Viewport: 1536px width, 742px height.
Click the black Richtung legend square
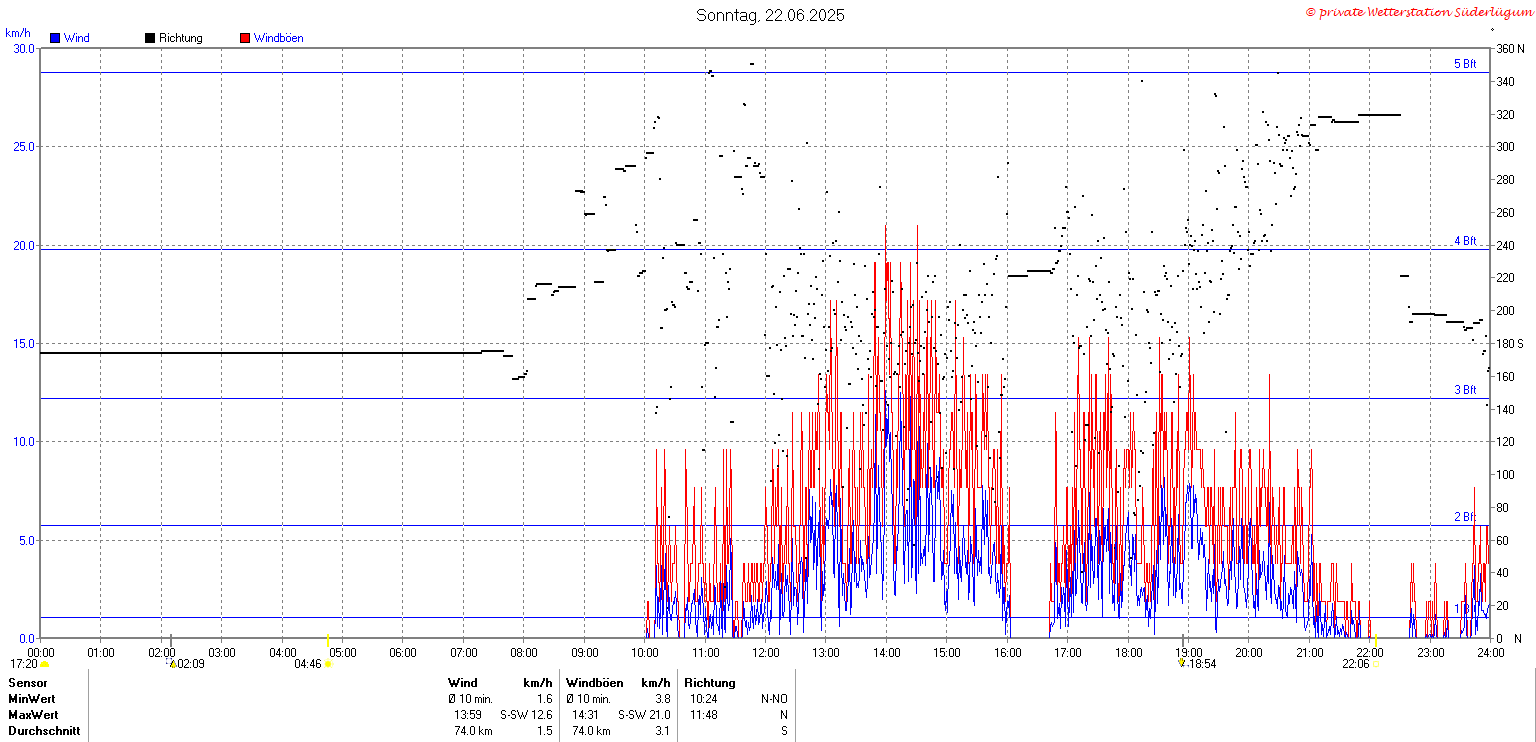tap(150, 38)
